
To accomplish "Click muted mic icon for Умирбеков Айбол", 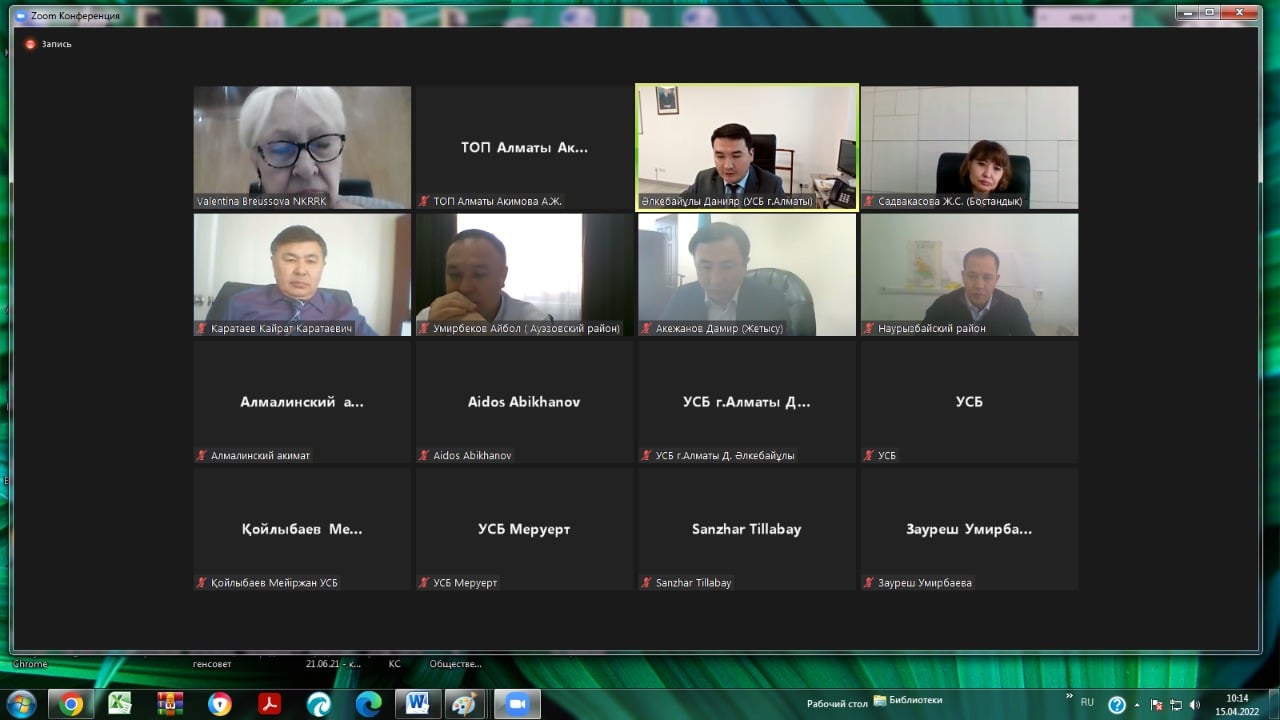I will pyautogui.click(x=424, y=328).
